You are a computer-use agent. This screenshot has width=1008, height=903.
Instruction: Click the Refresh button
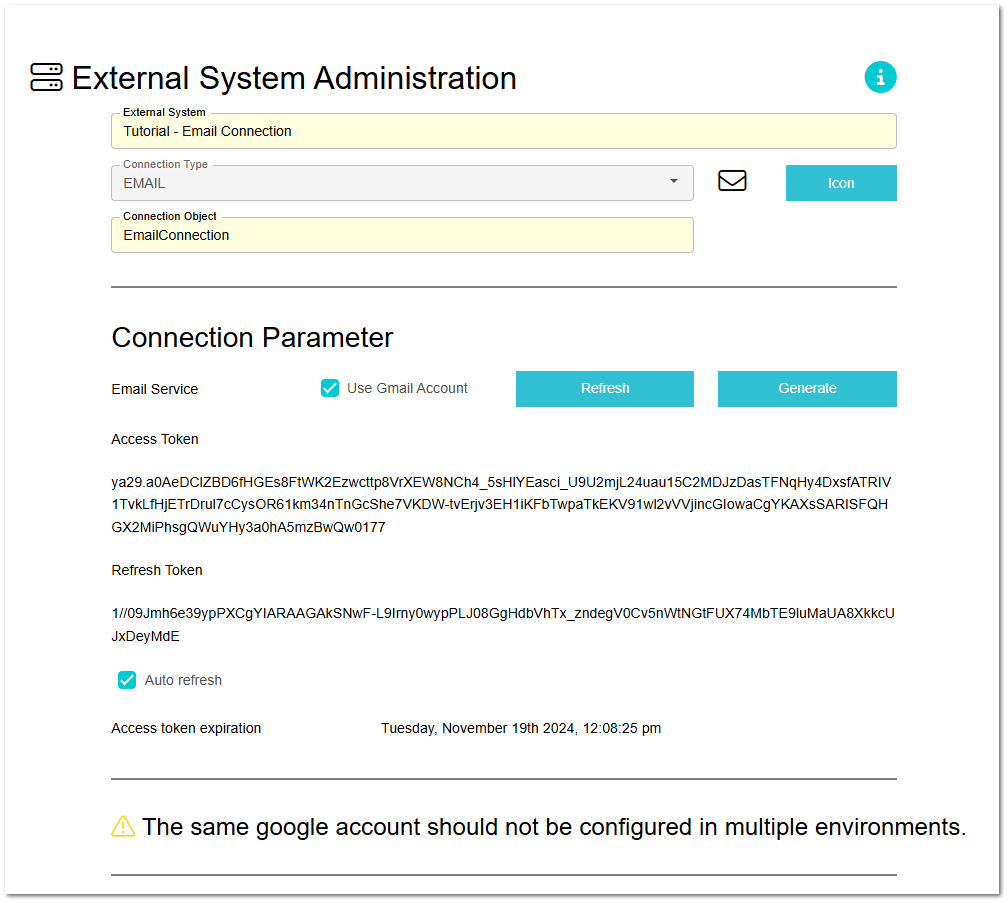click(x=604, y=388)
